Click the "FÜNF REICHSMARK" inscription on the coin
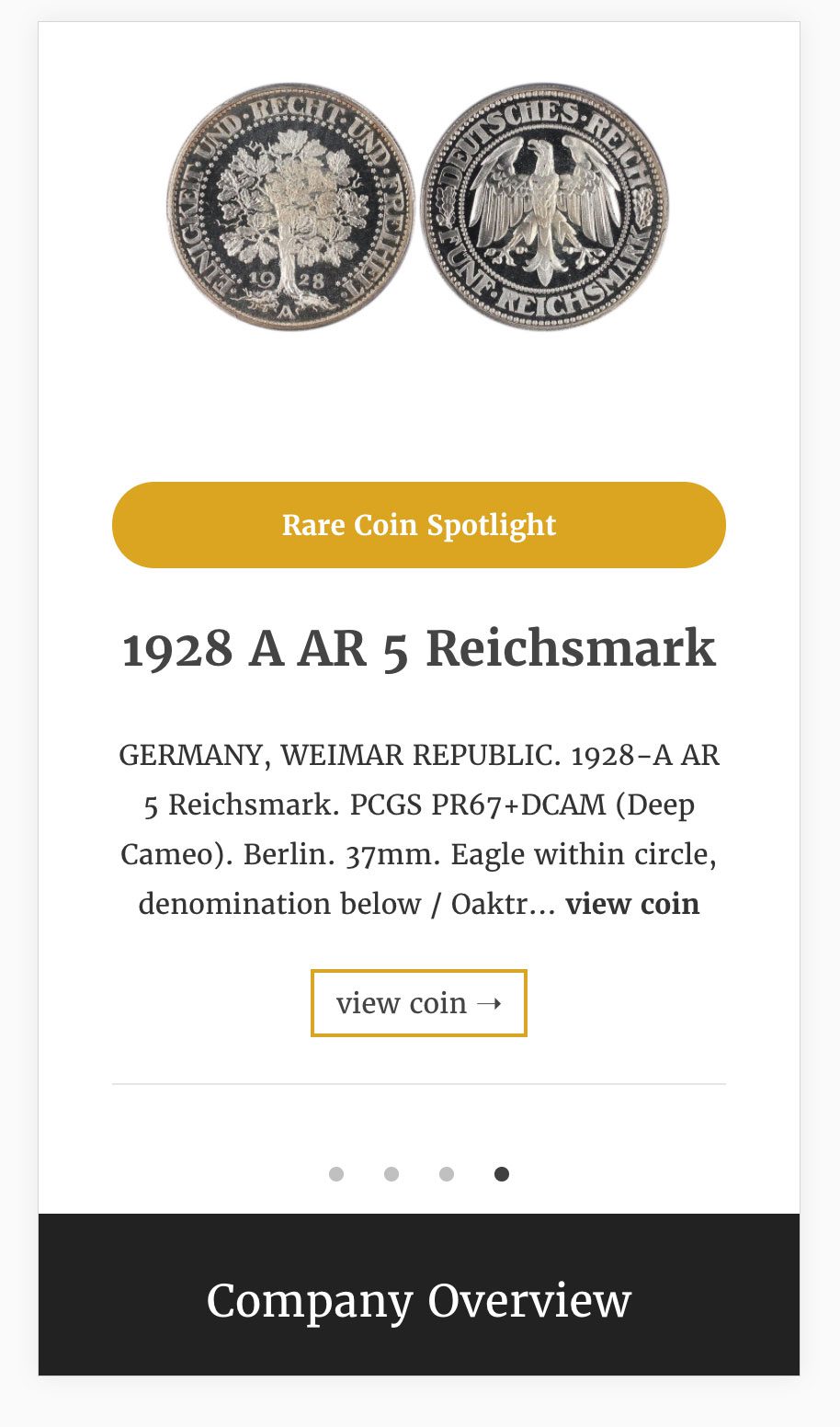 click(x=542, y=294)
